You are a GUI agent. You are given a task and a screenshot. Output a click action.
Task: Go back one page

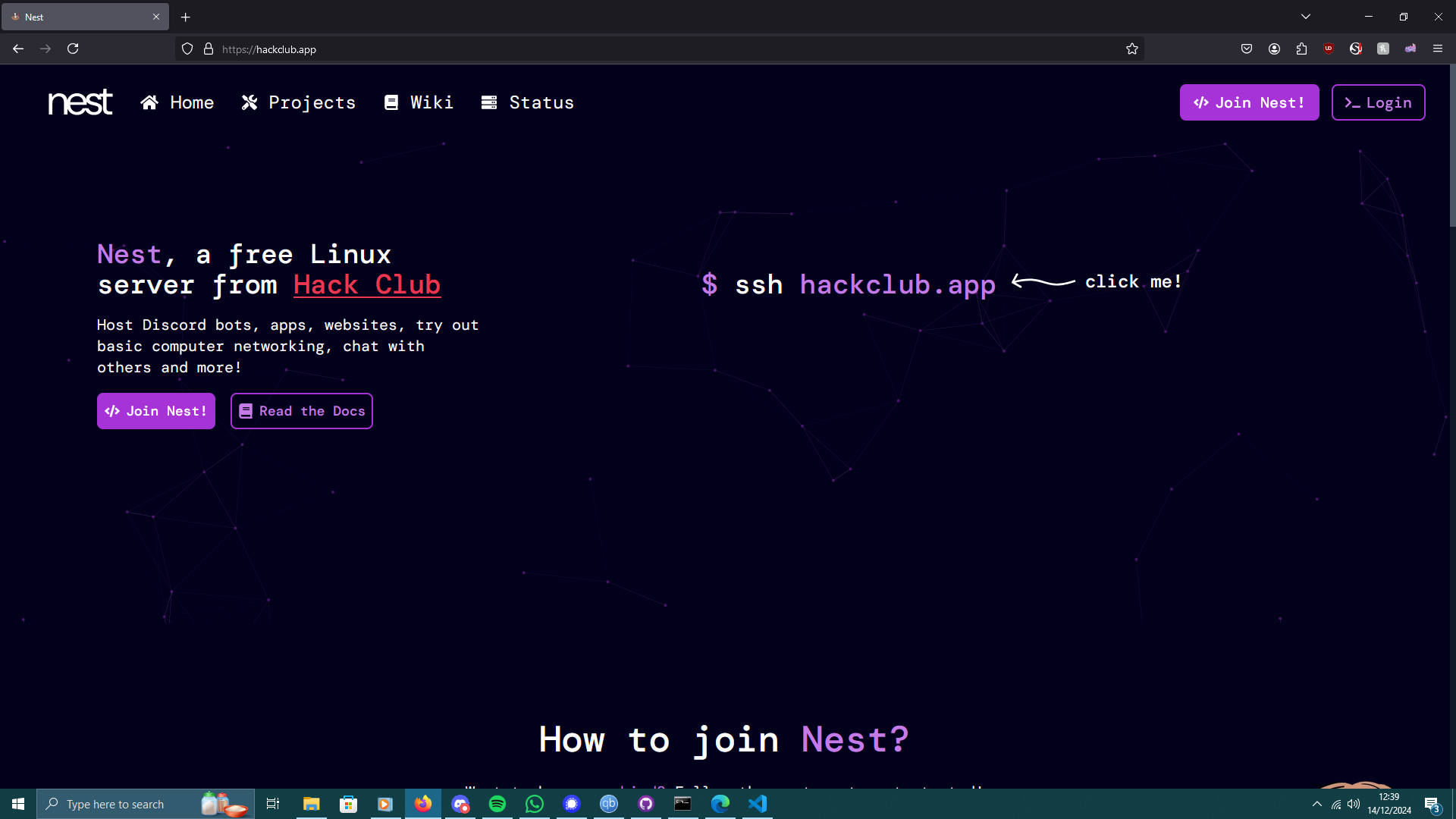[18, 49]
